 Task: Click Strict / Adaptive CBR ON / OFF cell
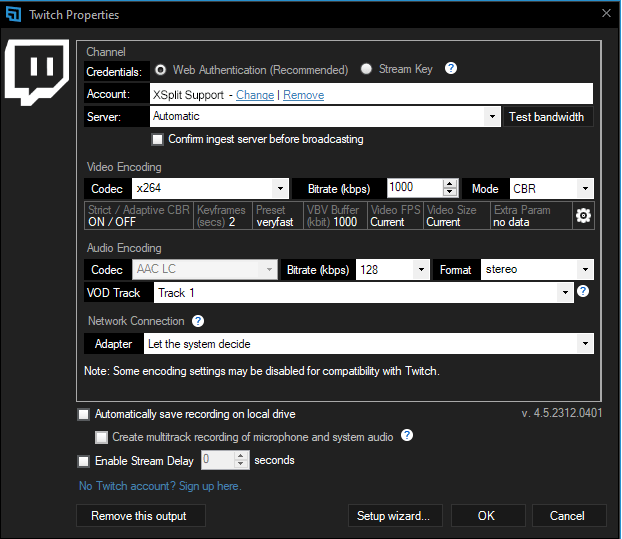(139, 216)
